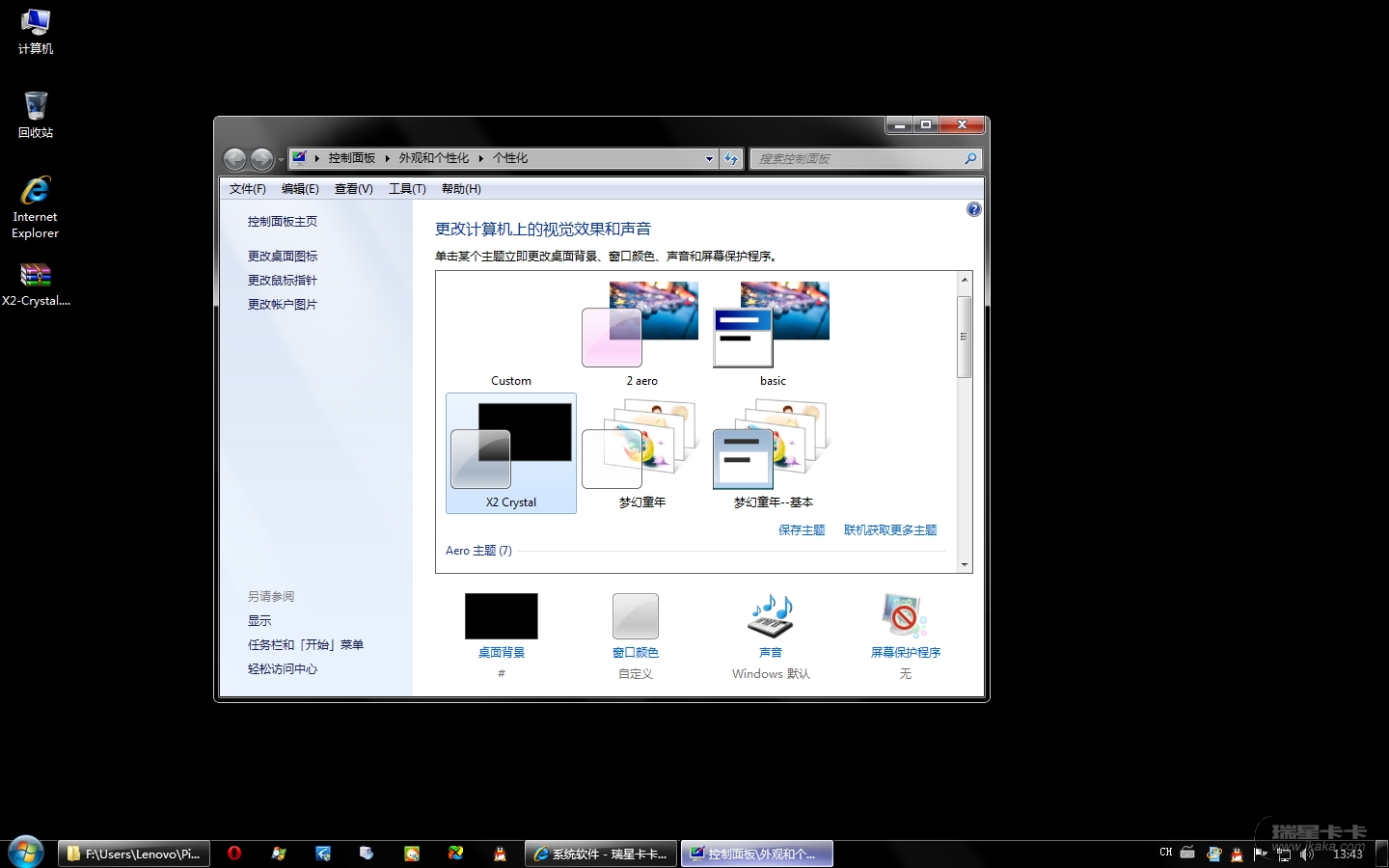This screenshot has width=1389, height=868.
Task: Go to 外观和个性化 in the address breadcrumb
Action: coord(434,158)
